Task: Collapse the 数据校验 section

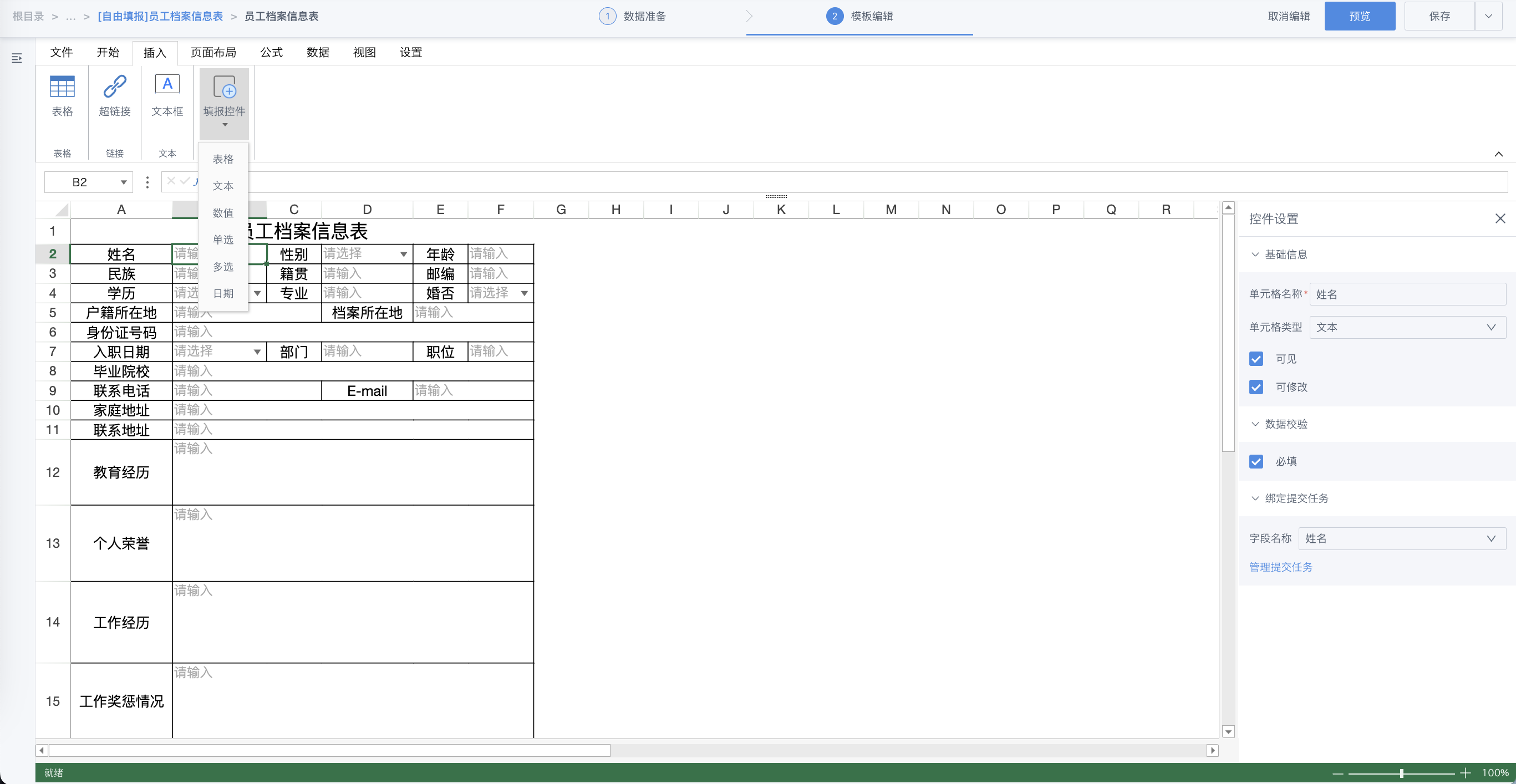Action: tap(1255, 424)
